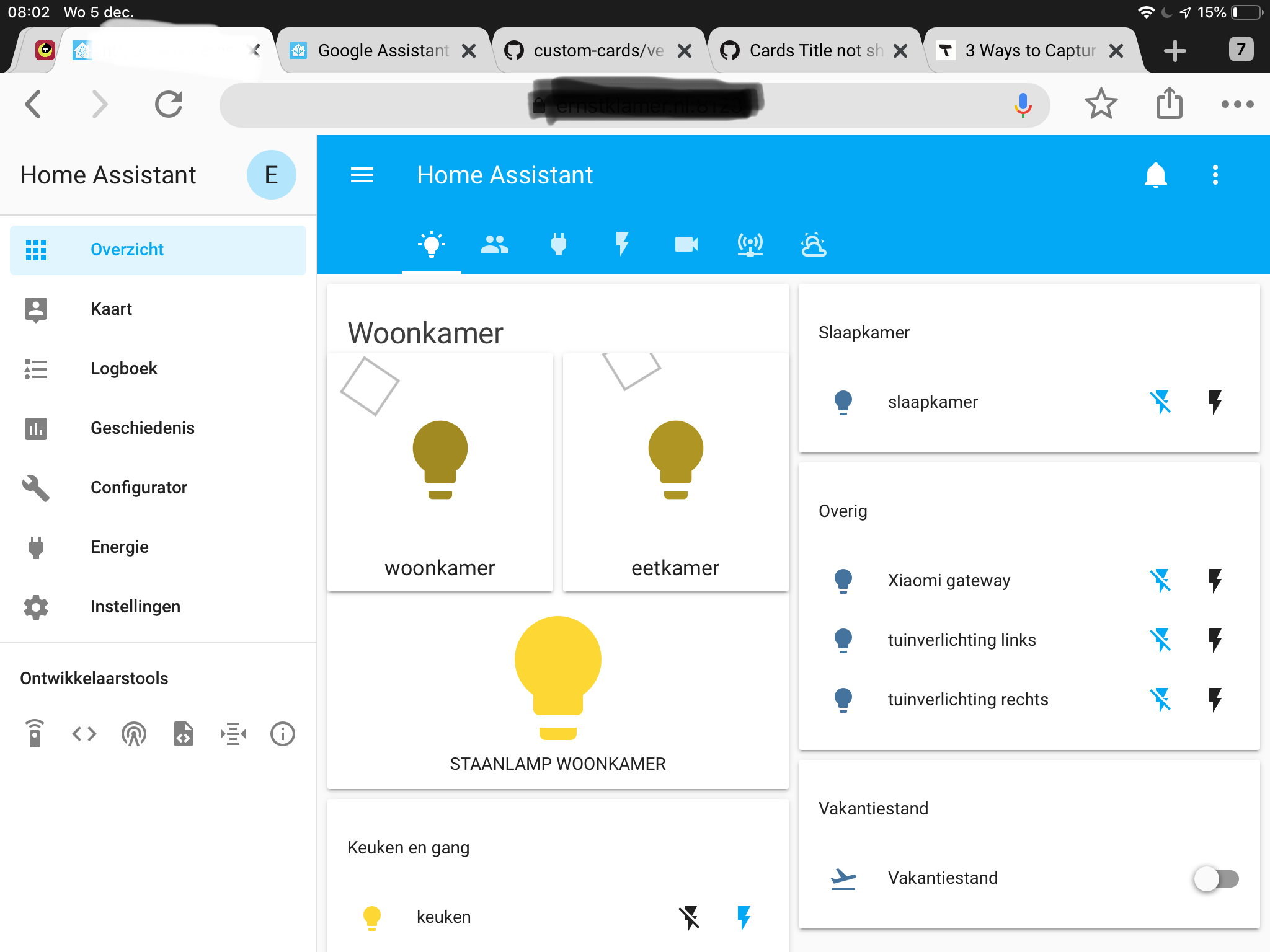
Task: Reload the current page
Action: (169, 104)
